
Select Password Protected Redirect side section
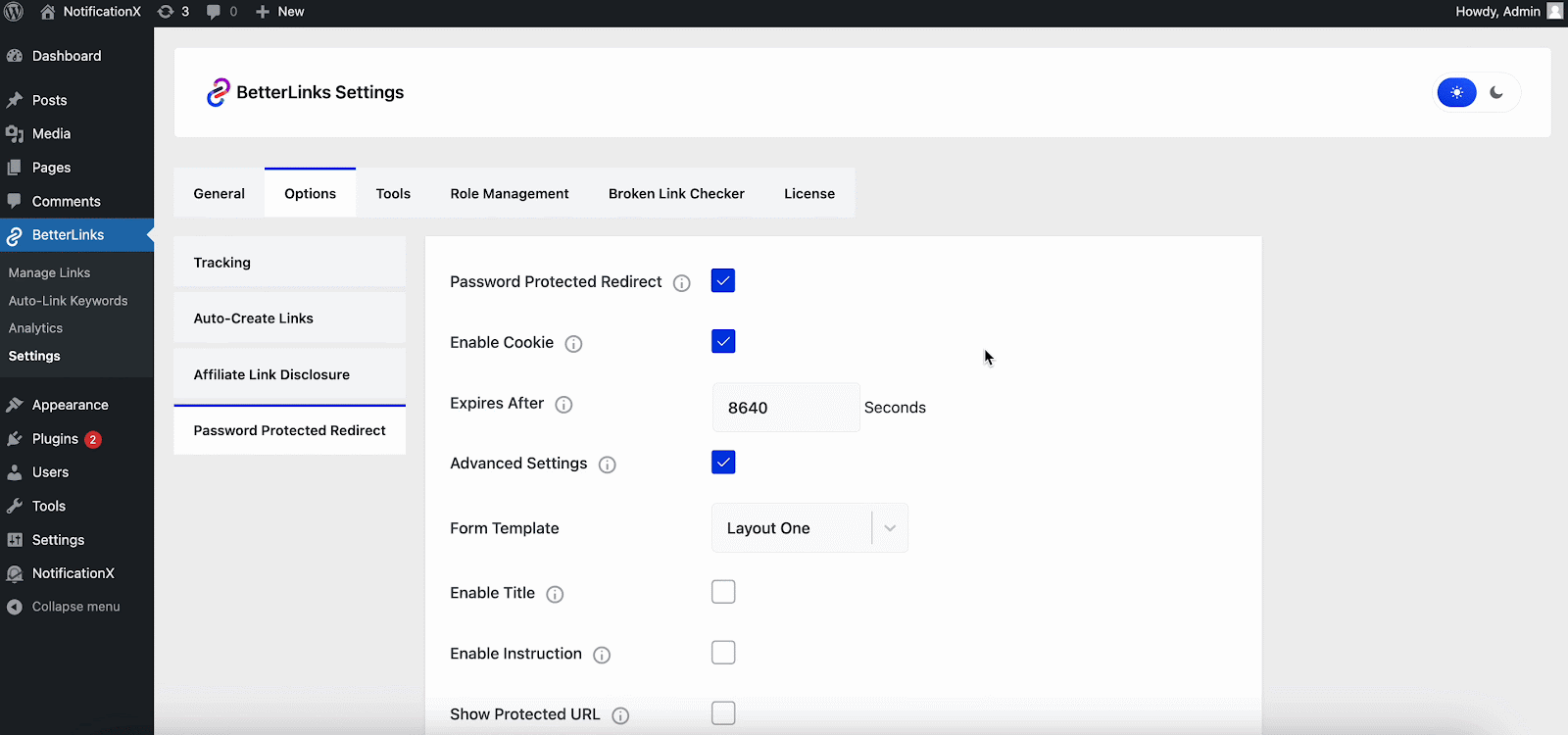tap(290, 430)
